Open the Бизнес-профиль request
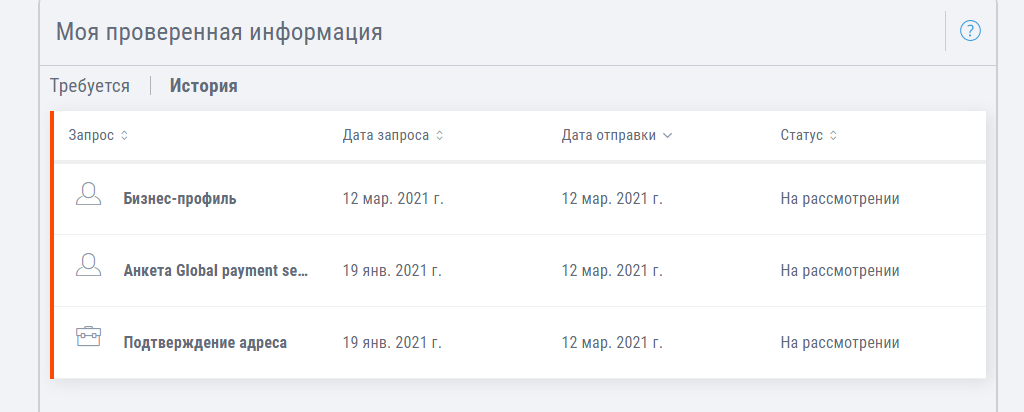This screenshot has height=412, width=1024. pos(180,198)
